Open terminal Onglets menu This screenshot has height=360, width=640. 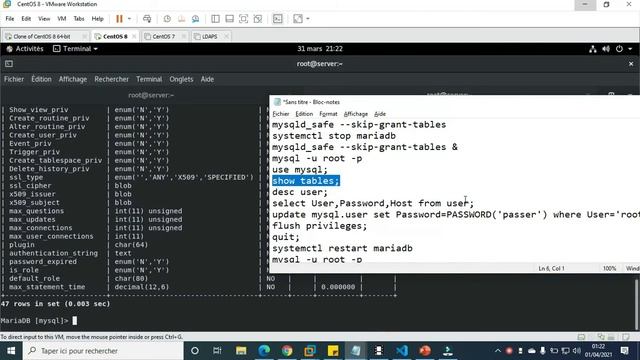(x=181, y=79)
